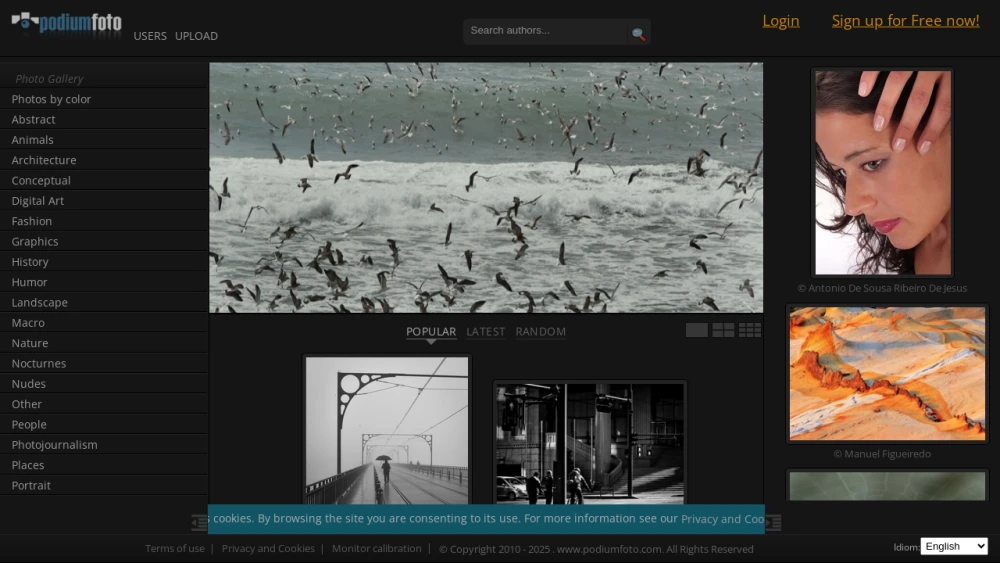This screenshot has height=563, width=1000.
Task: Open the Graphics category
Action: coord(104,242)
